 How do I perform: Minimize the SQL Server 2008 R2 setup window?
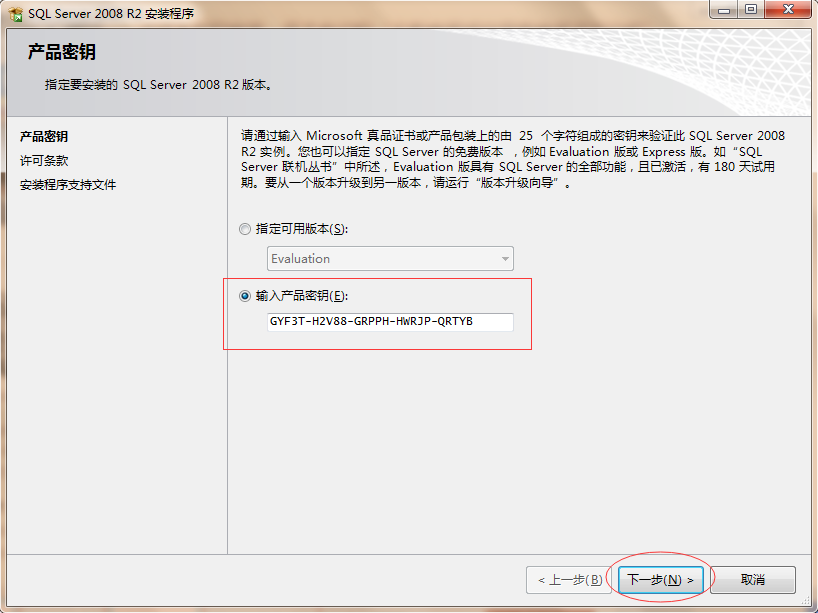(x=724, y=9)
